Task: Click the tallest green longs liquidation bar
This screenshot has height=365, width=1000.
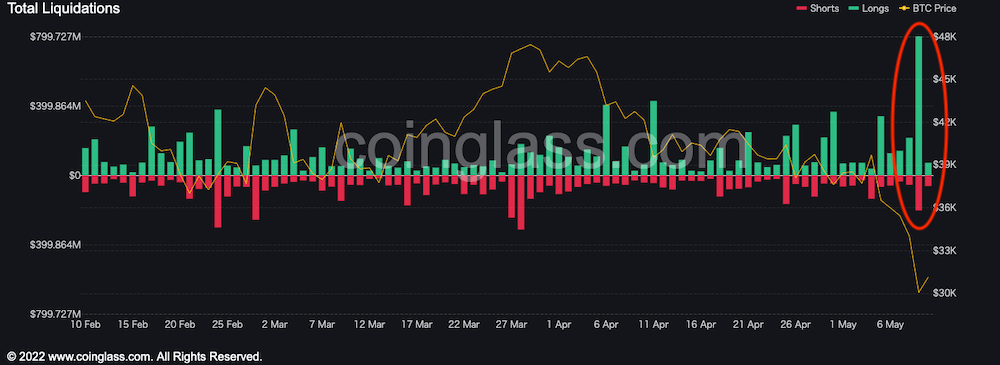Action: pos(918,106)
